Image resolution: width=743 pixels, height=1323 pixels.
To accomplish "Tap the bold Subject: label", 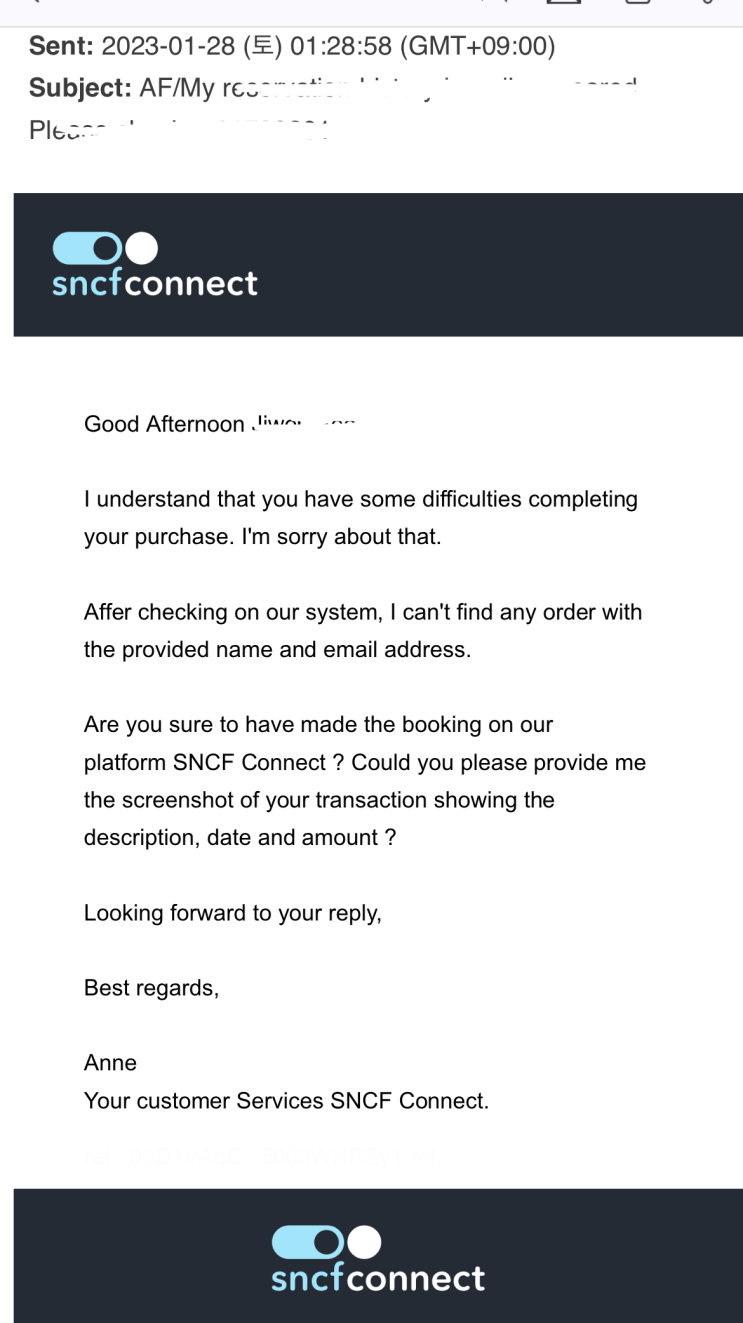I will click(78, 88).
